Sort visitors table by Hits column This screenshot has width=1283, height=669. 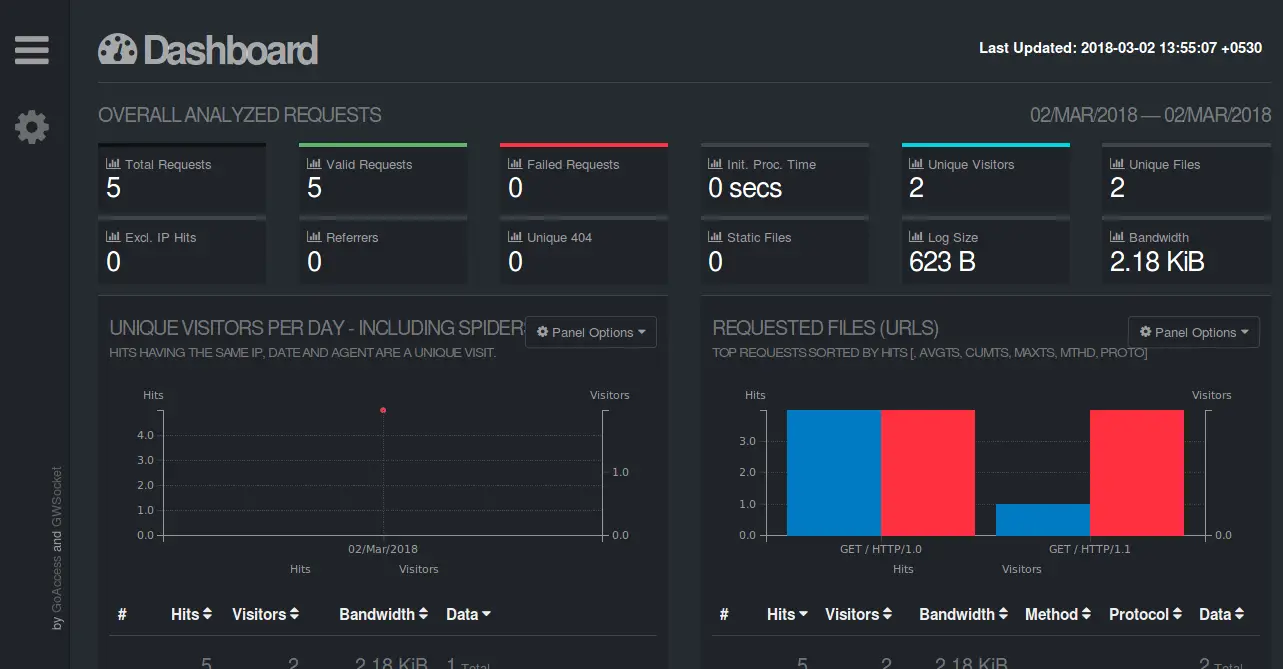(x=191, y=614)
